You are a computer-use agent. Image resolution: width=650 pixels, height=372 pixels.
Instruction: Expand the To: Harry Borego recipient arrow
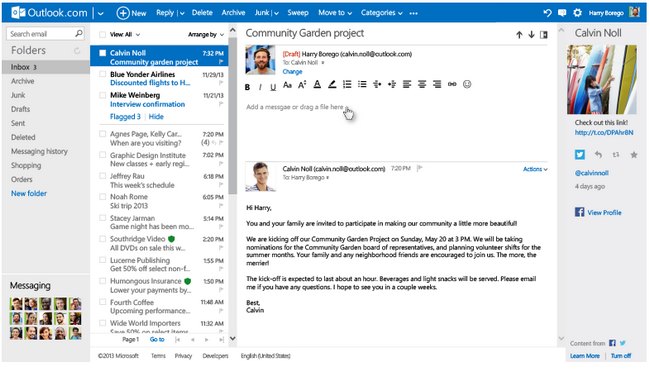(327, 177)
